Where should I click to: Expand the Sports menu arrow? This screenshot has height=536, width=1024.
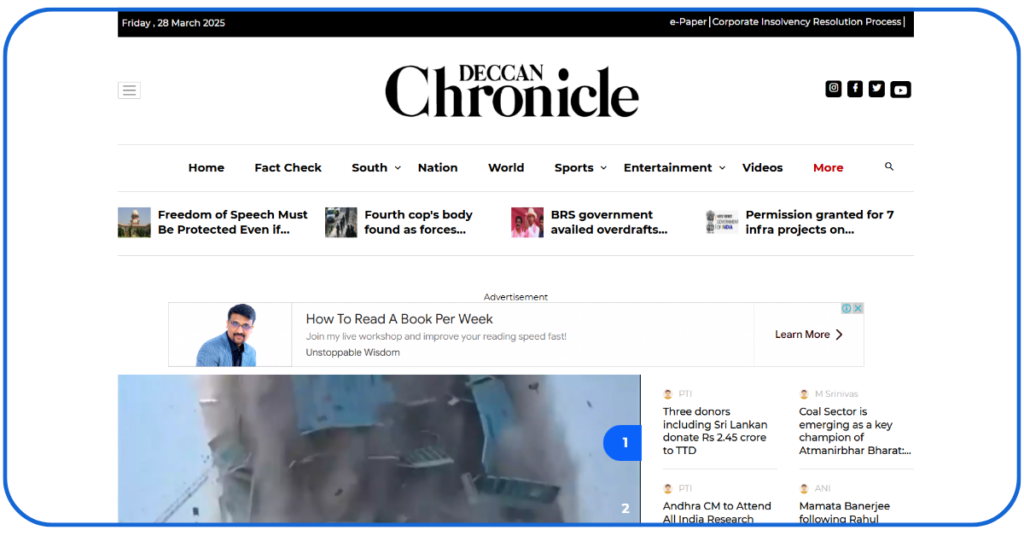pyautogui.click(x=603, y=168)
